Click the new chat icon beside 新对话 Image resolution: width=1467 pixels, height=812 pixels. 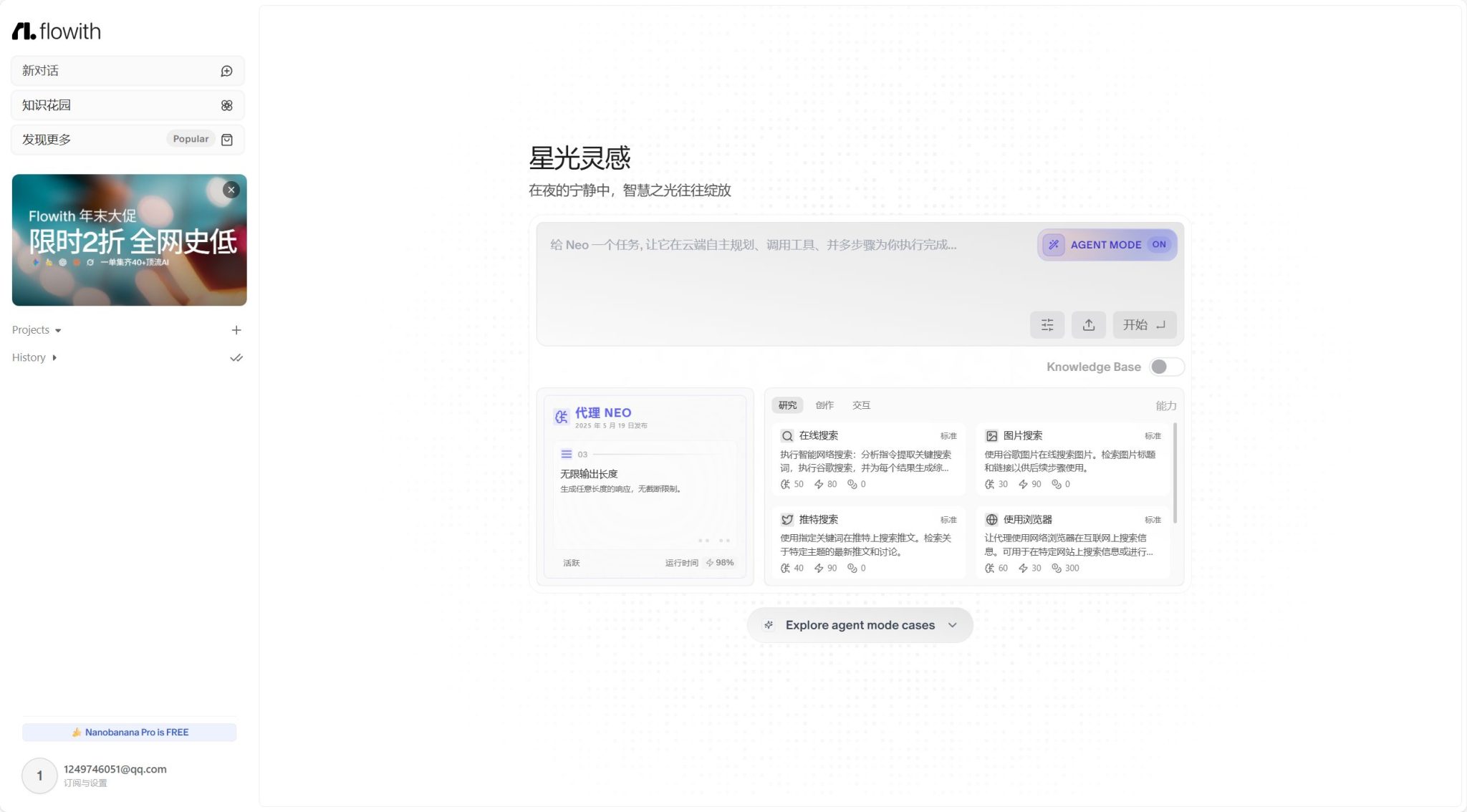coord(226,71)
